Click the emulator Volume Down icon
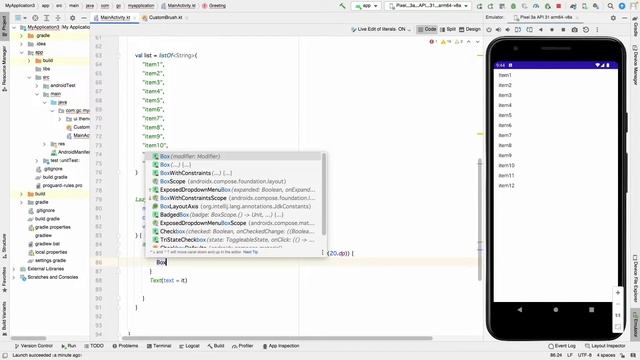 (508, 30)
